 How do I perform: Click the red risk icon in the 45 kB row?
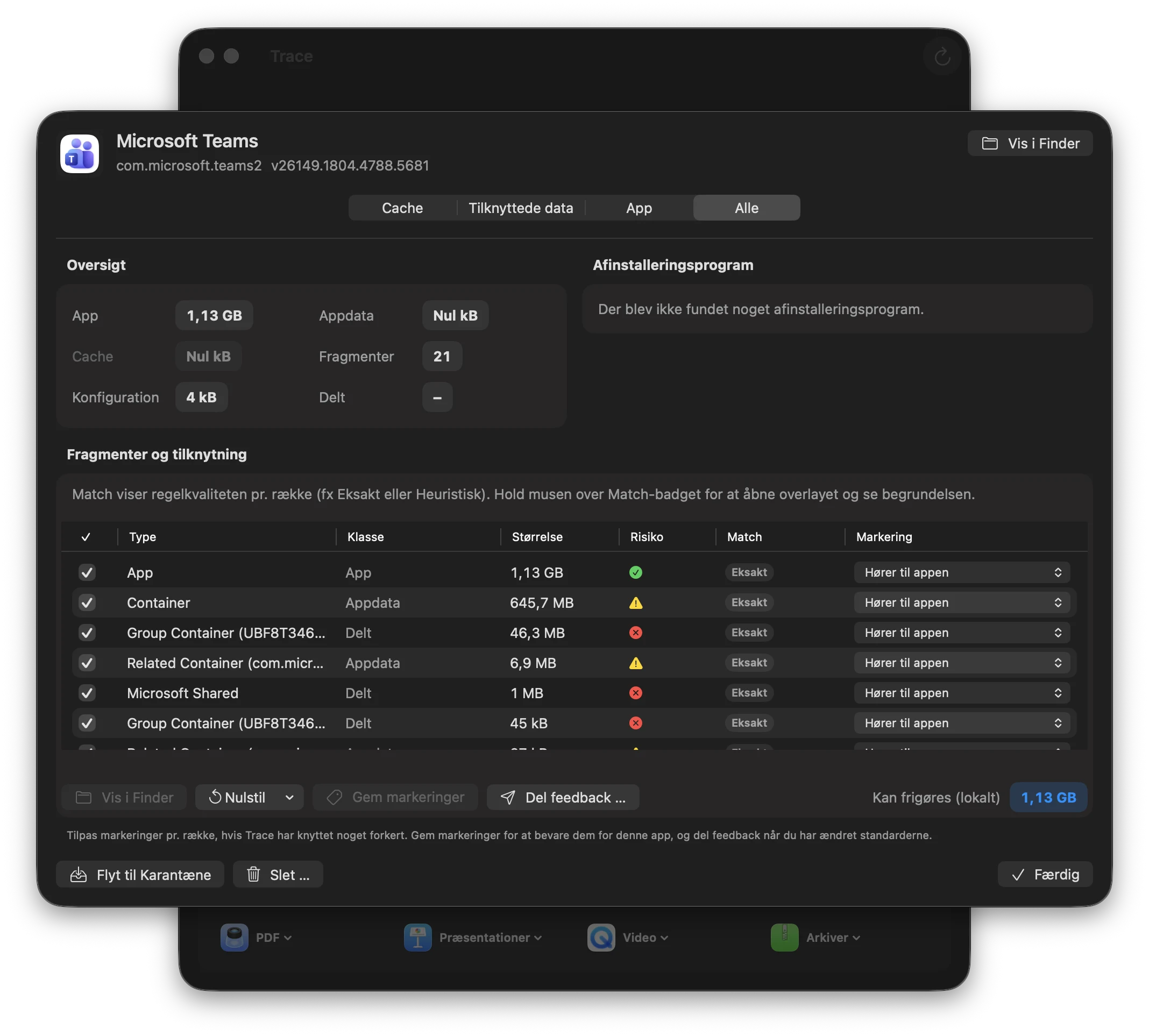coord(635,723)
